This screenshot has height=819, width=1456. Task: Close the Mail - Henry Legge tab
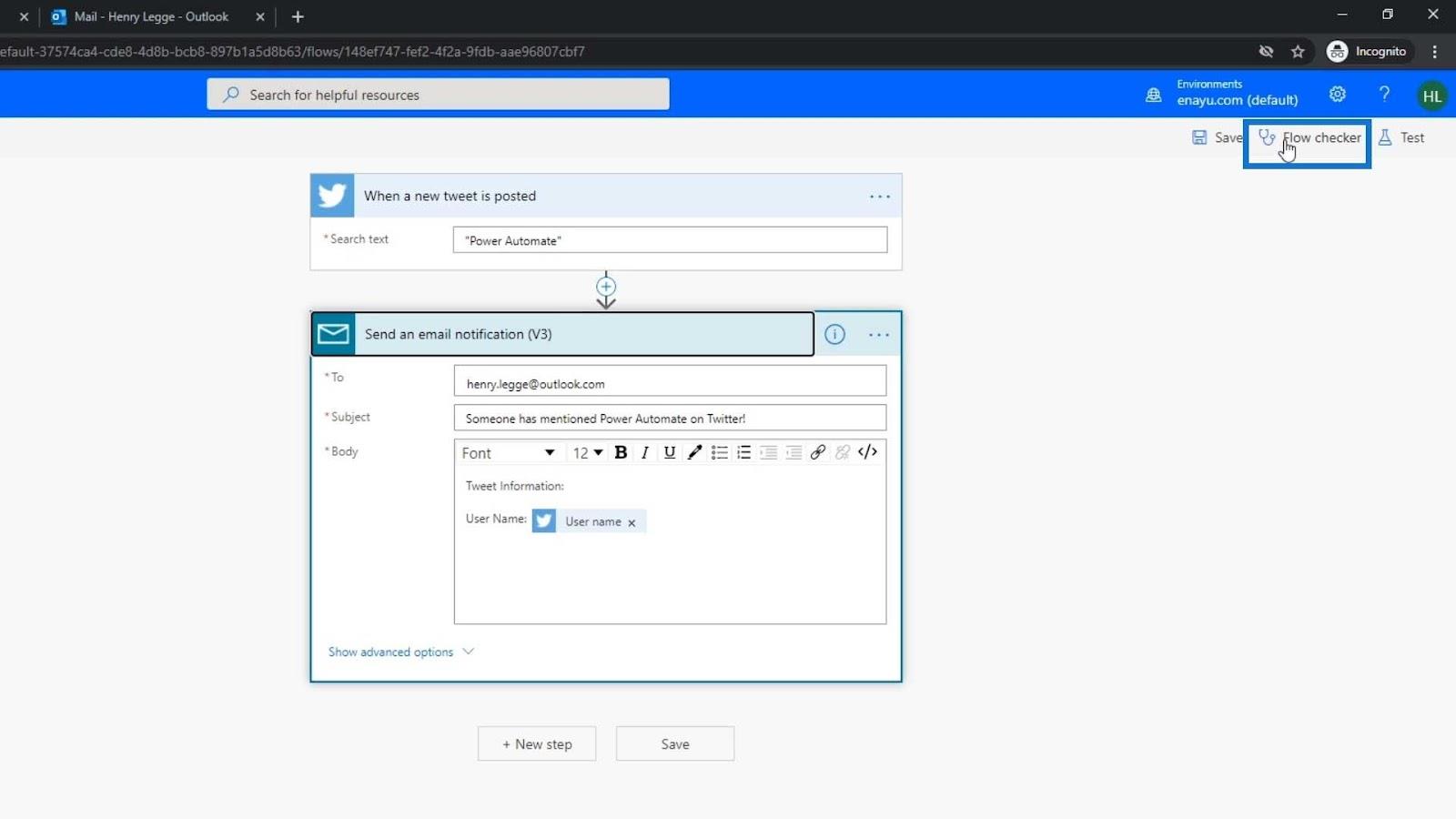(260, 16)
